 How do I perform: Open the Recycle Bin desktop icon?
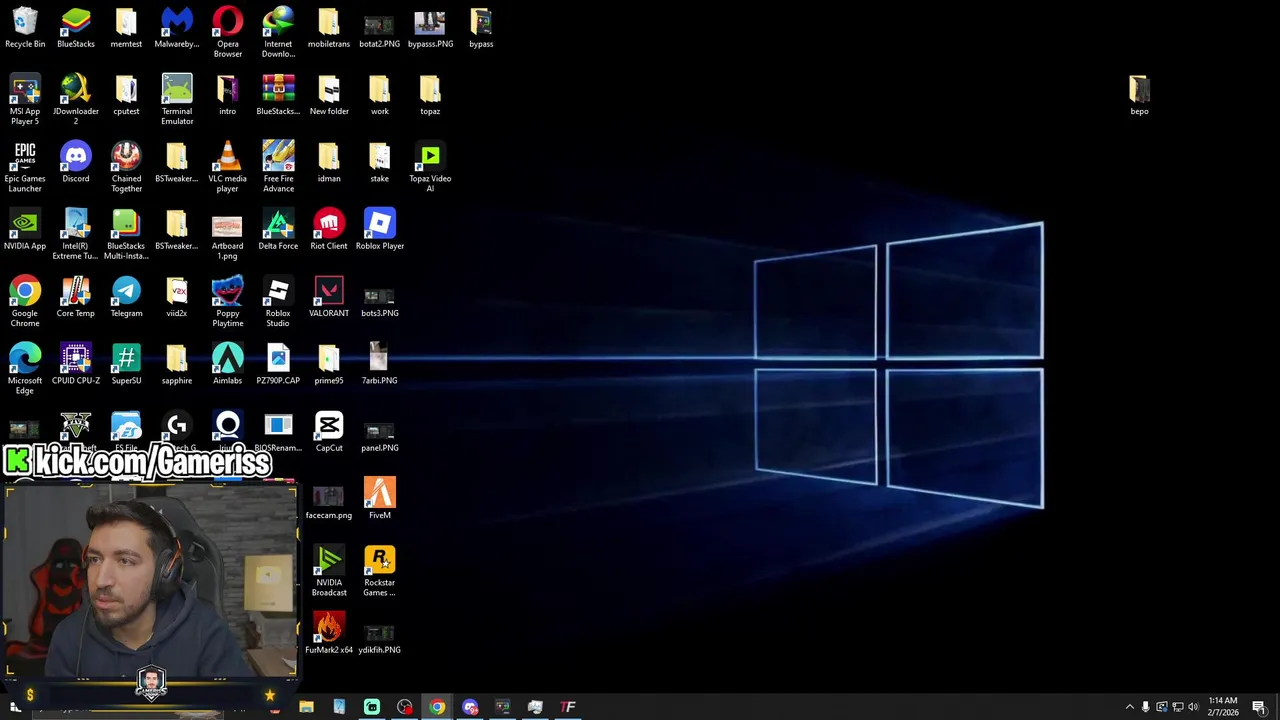(x=25, y=28)
